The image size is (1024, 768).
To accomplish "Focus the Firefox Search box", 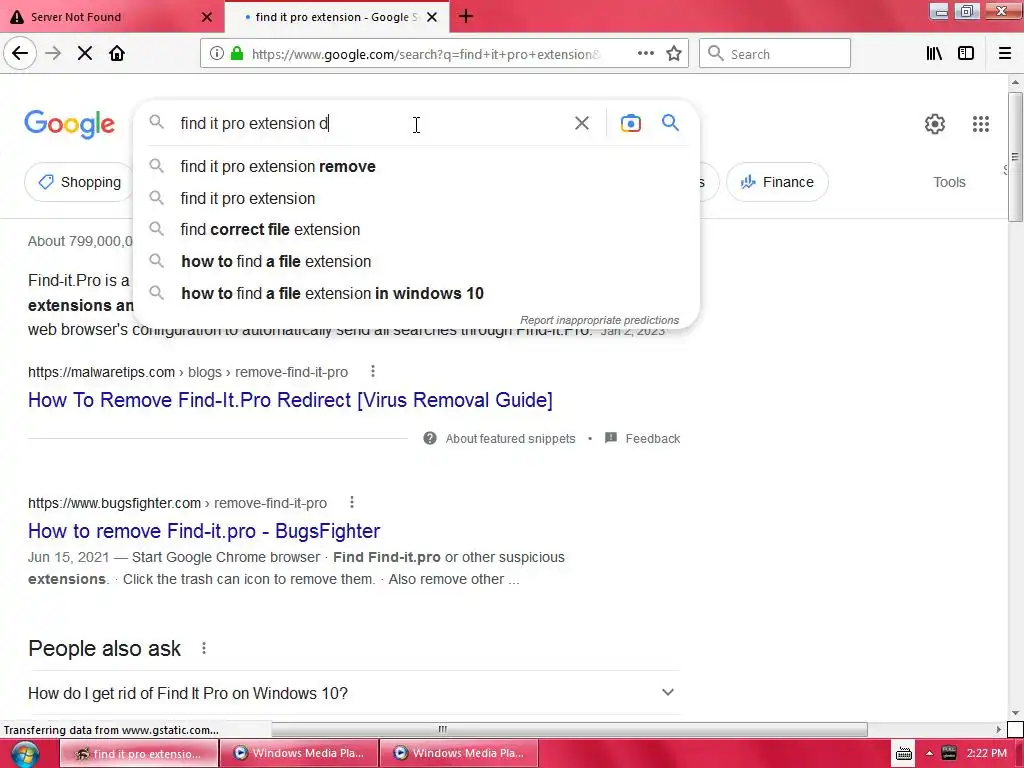I will click(775, 54).
